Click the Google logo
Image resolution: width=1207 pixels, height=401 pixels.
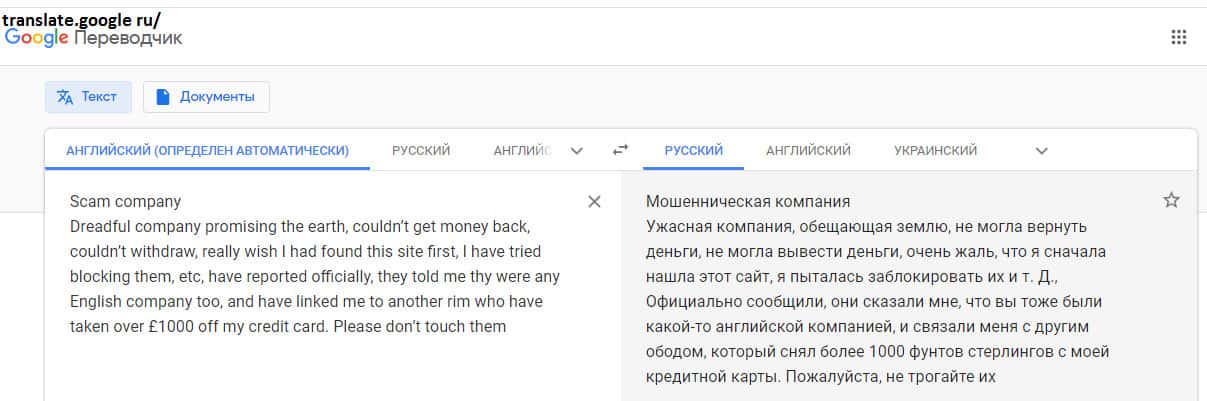(36, 38)
